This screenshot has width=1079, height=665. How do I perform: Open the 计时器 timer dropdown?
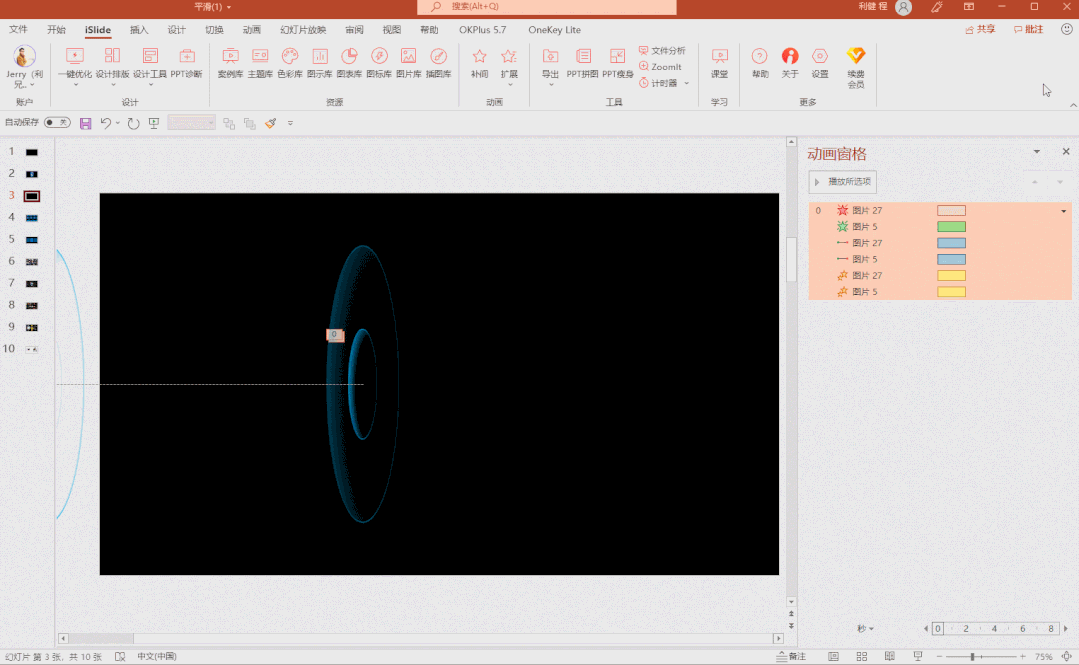686,83
